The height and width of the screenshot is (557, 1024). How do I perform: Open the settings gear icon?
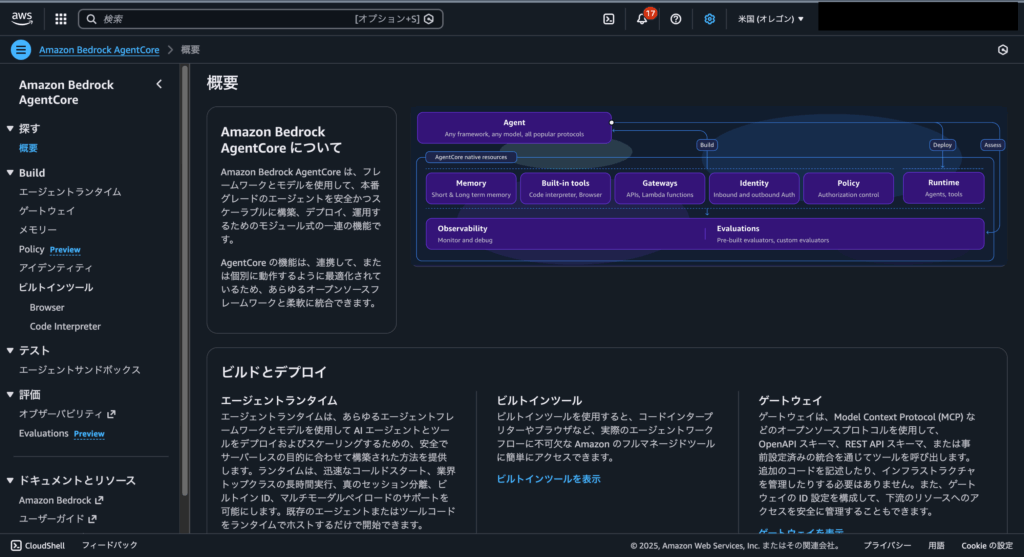(710, 18)
